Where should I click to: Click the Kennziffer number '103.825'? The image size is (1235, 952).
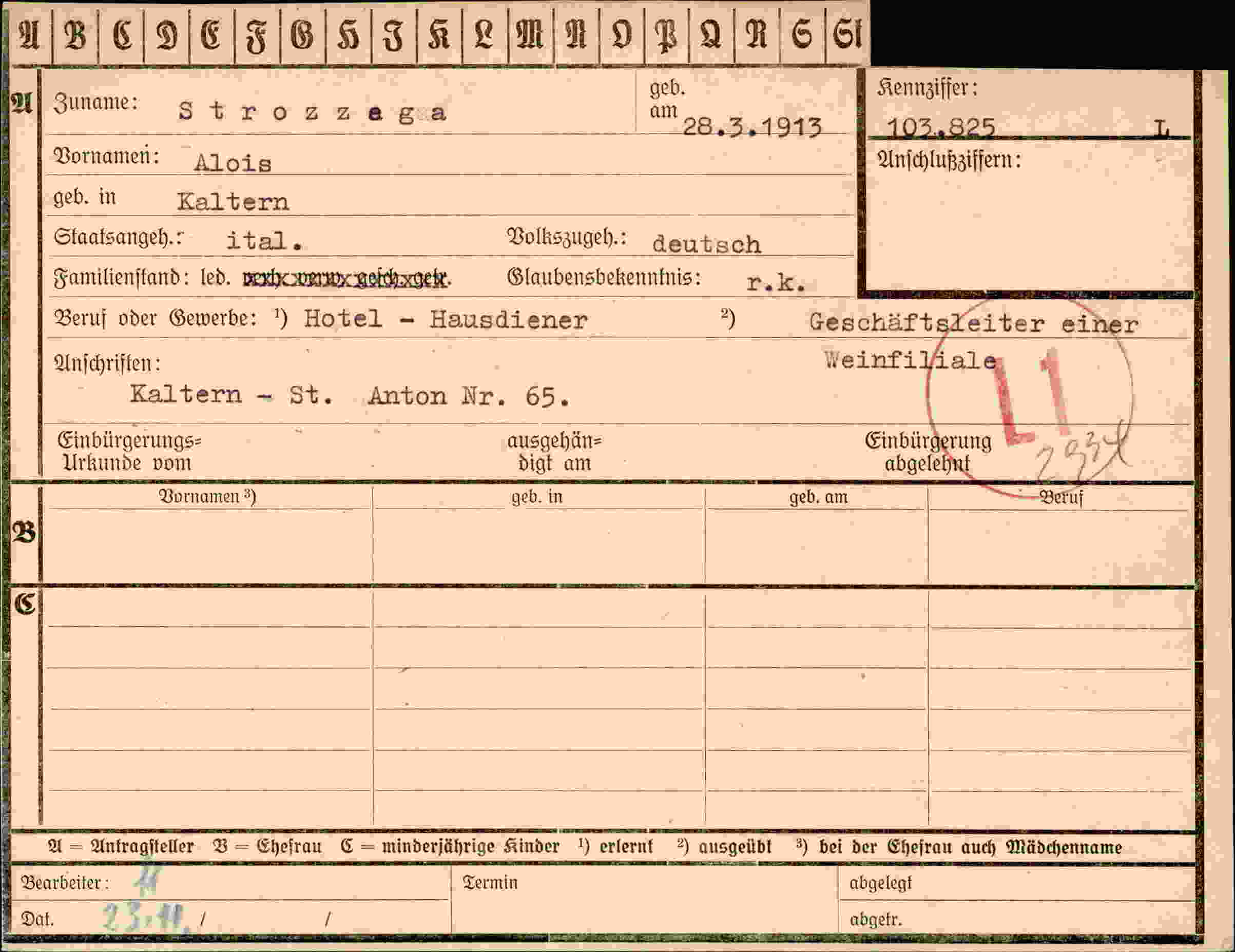click(940, 127)
